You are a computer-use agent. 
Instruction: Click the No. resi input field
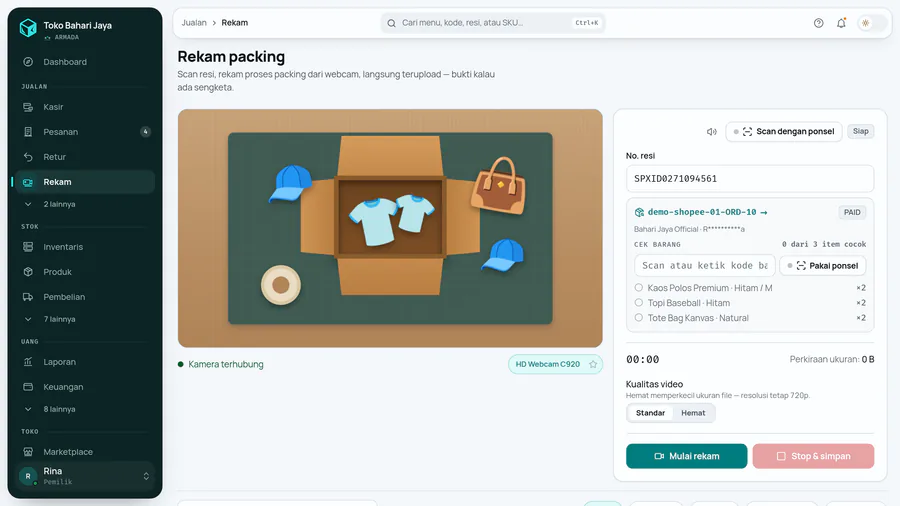(x=750, y=179)
